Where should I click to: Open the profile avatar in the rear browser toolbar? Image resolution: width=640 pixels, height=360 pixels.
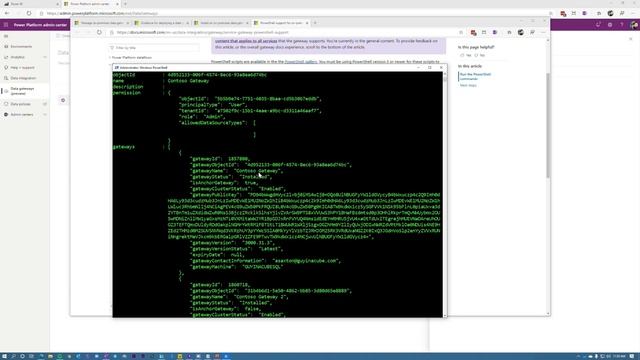pos(610,13)
